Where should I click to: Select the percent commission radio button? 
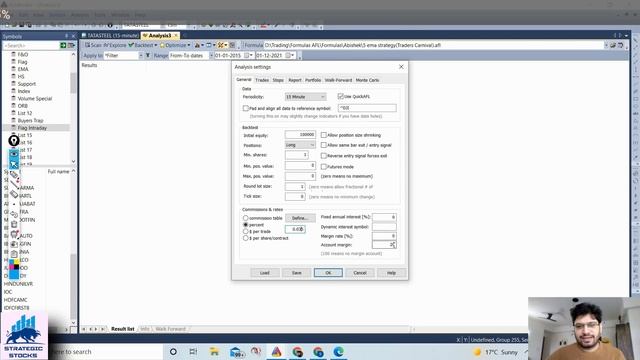tap(246, 224)
